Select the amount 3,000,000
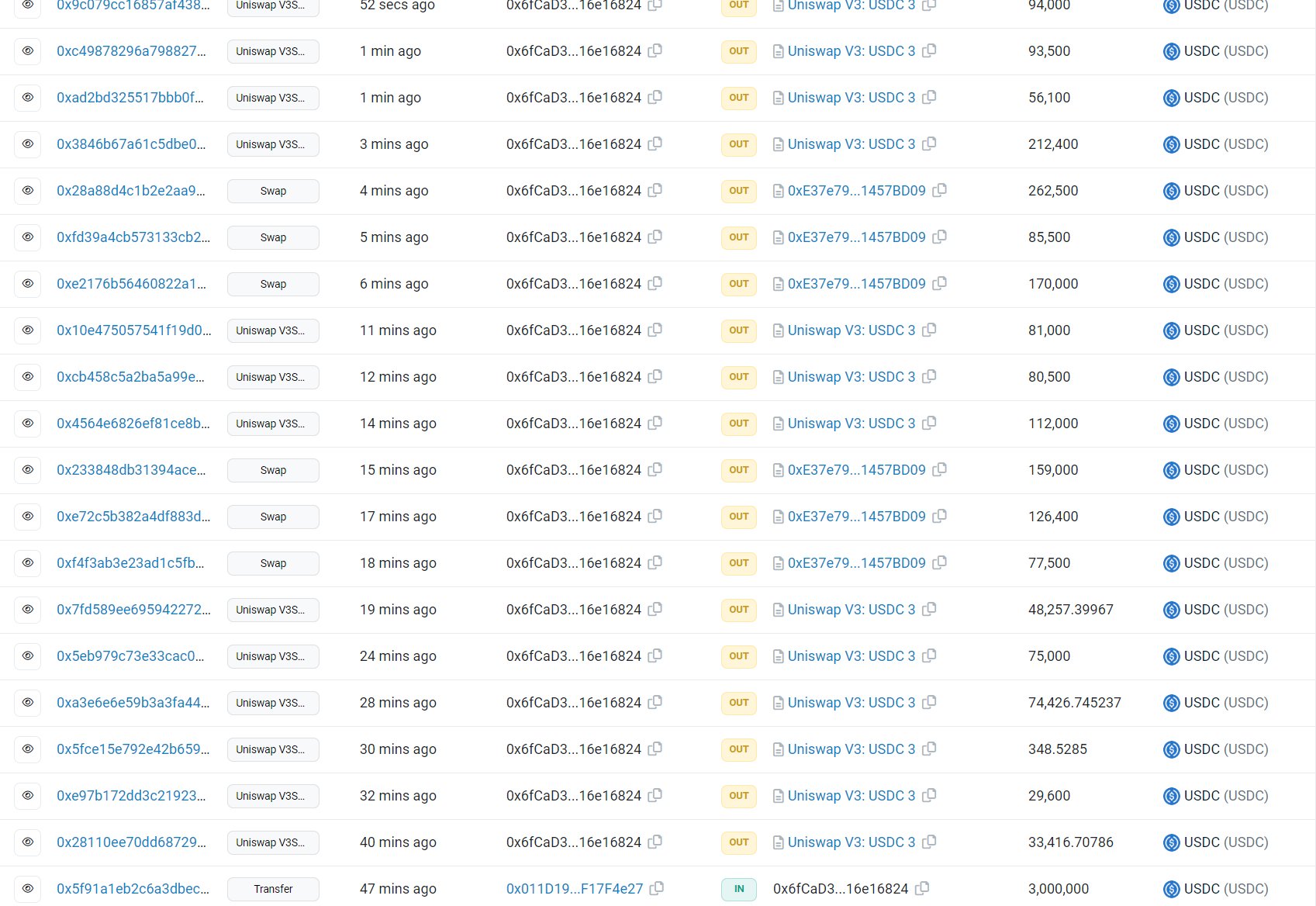1316x906 pixels. click(x=1059, y=889)
